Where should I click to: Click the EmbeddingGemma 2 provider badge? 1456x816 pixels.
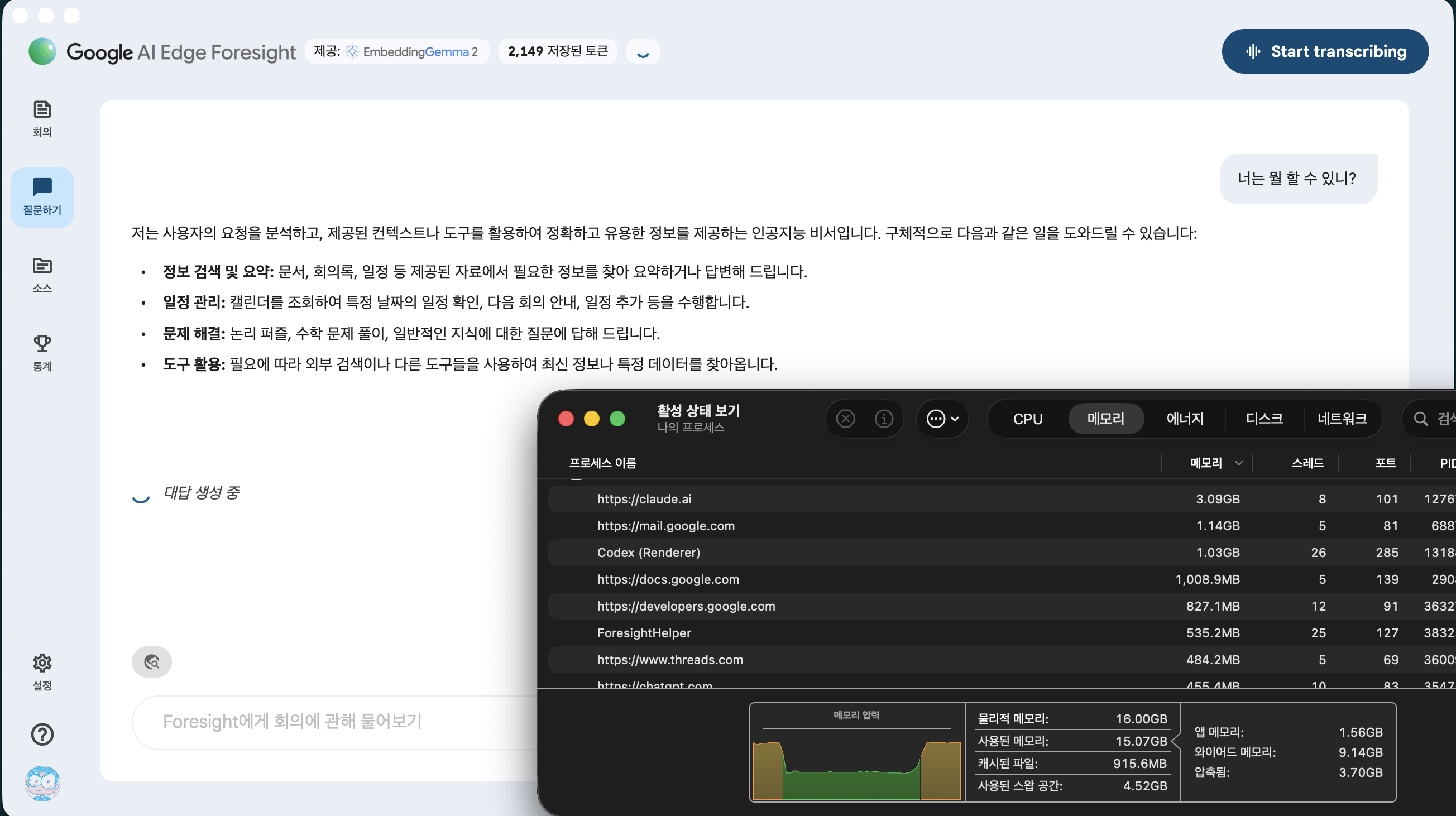tap(397, 51)
